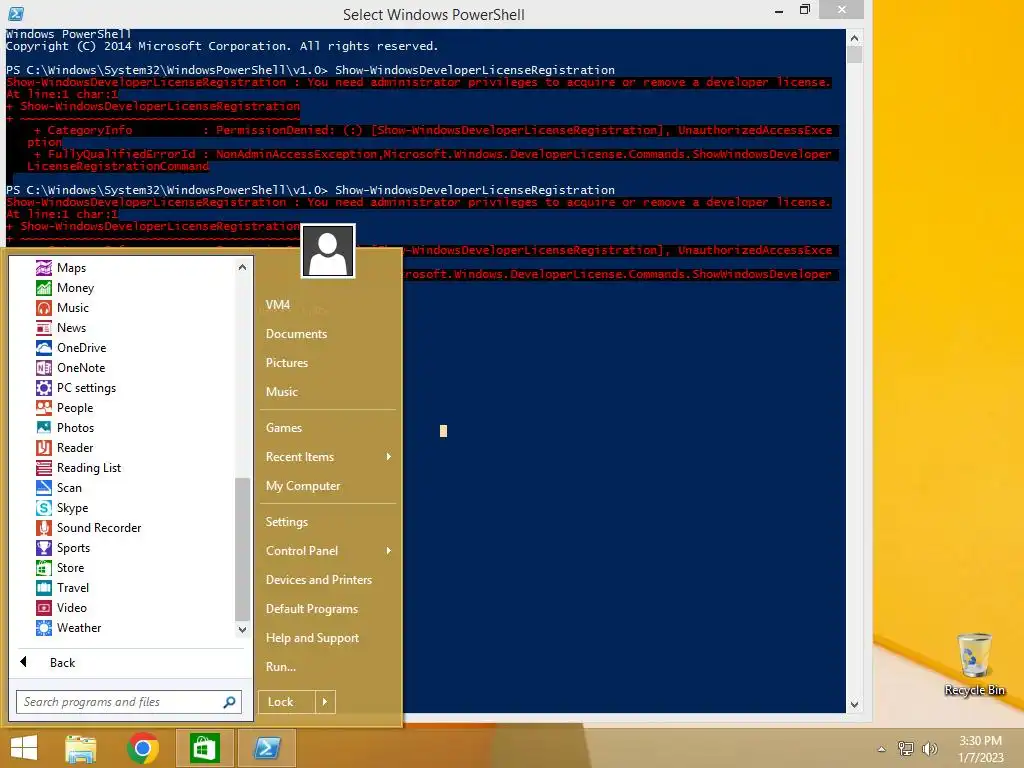Open the Maps app icon
Viewport: 1024px width, 768px height.
(x=44, y=268)
